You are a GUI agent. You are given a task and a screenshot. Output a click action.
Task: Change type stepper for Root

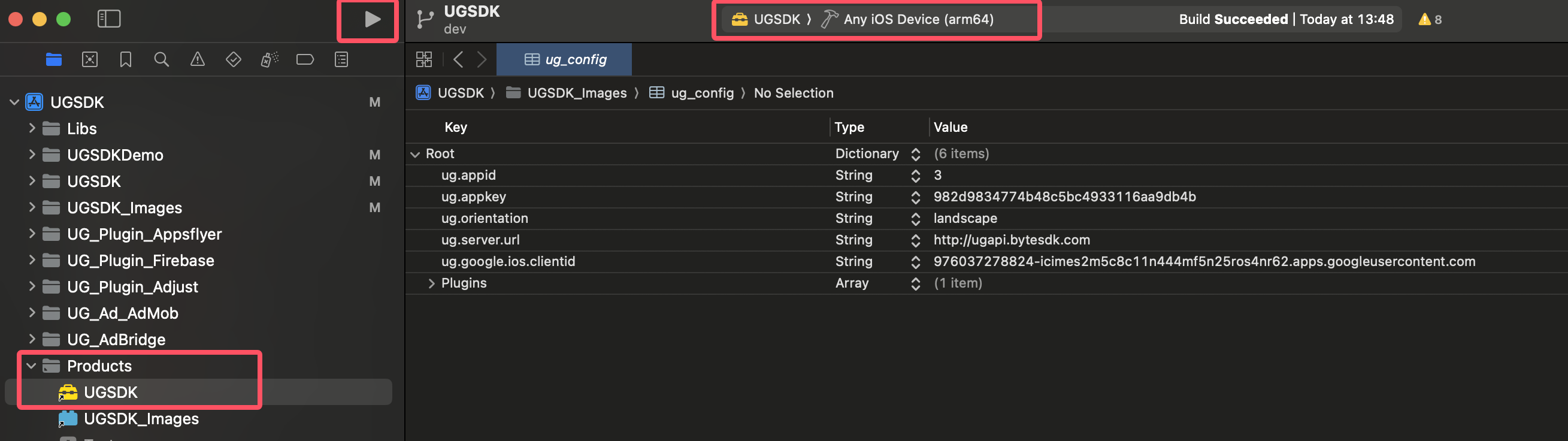tap(915, 154)
